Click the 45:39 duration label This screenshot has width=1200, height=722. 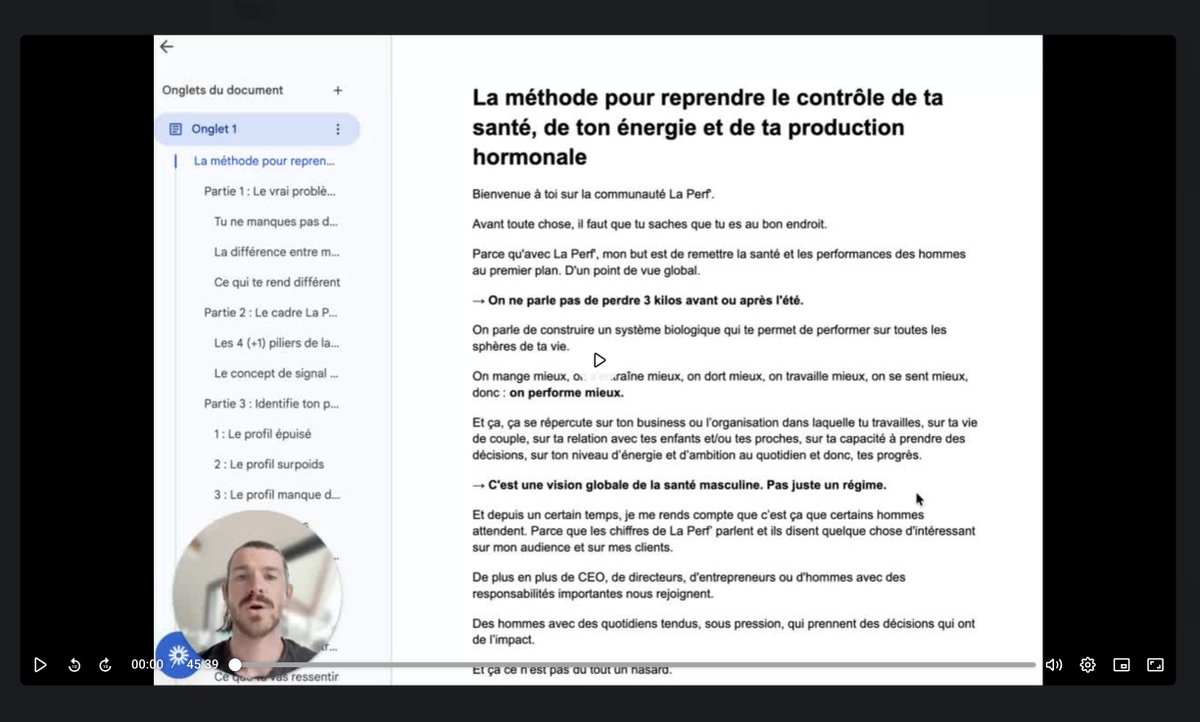202,665
